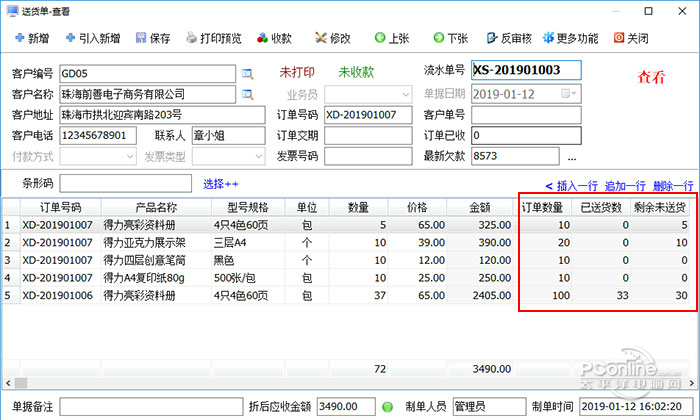Click the 客户电话 input field

[98, 135]
